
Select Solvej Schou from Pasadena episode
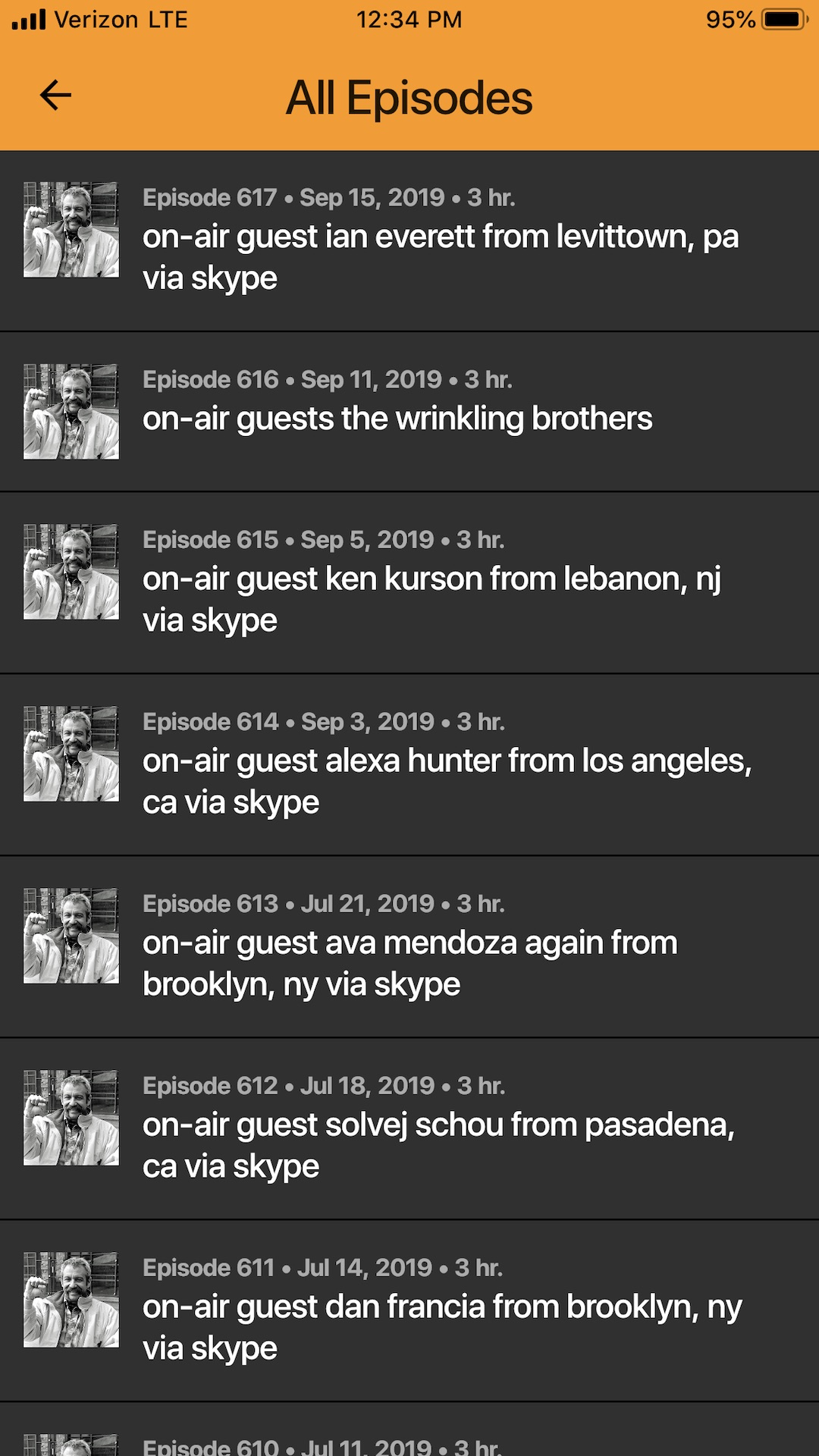coord(438,1145)
